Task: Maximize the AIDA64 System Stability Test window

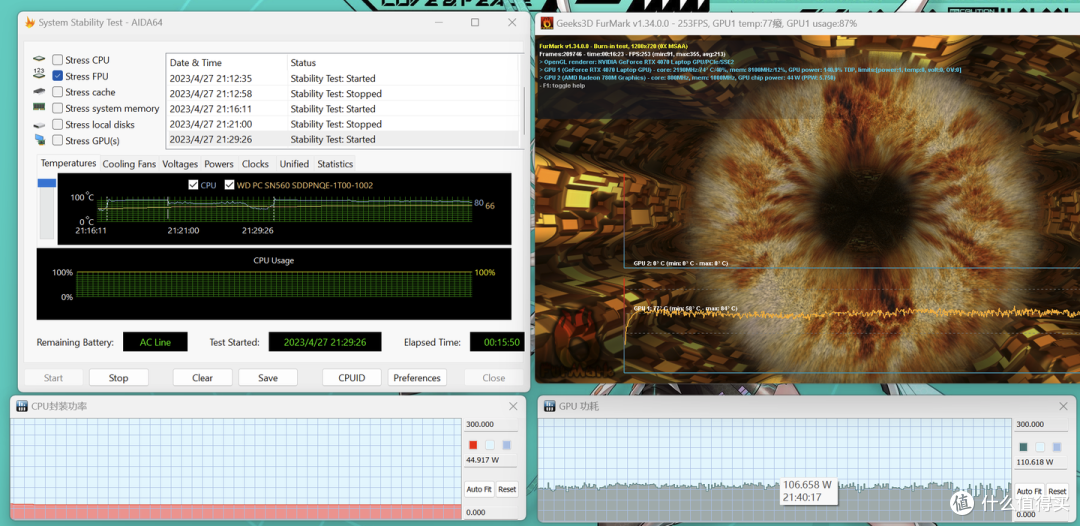Action: (x=475, y=22)
